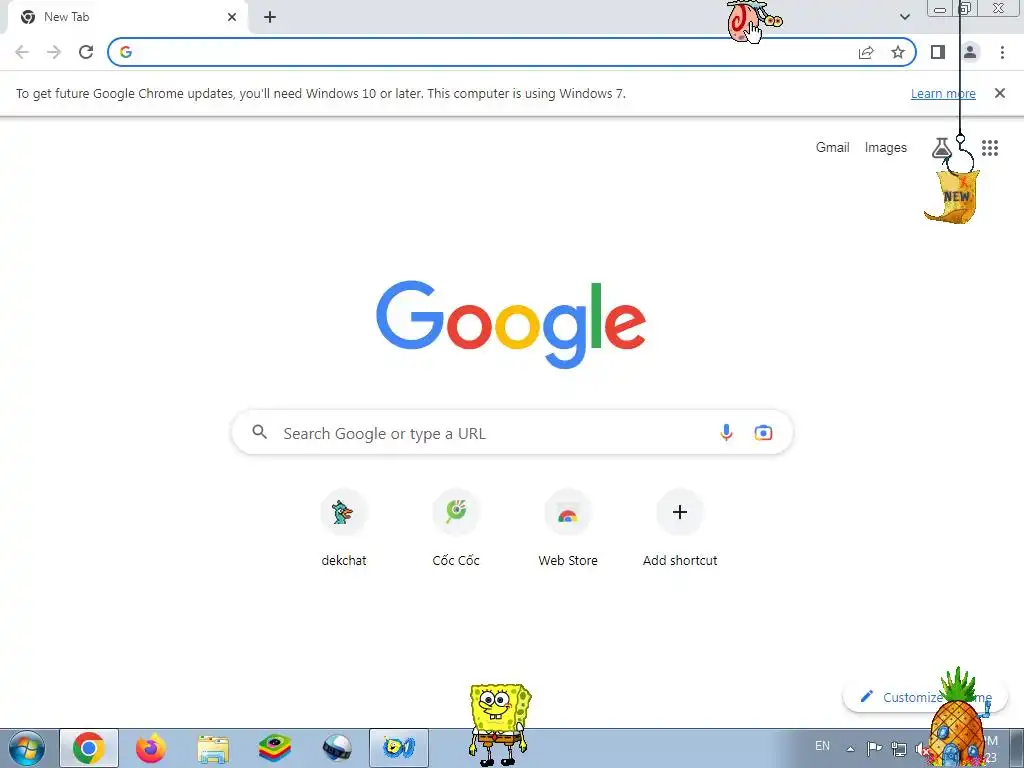Focus the Chrome address bar
This screenshot has height=768, width=1024.
click(x=511, y=52)
